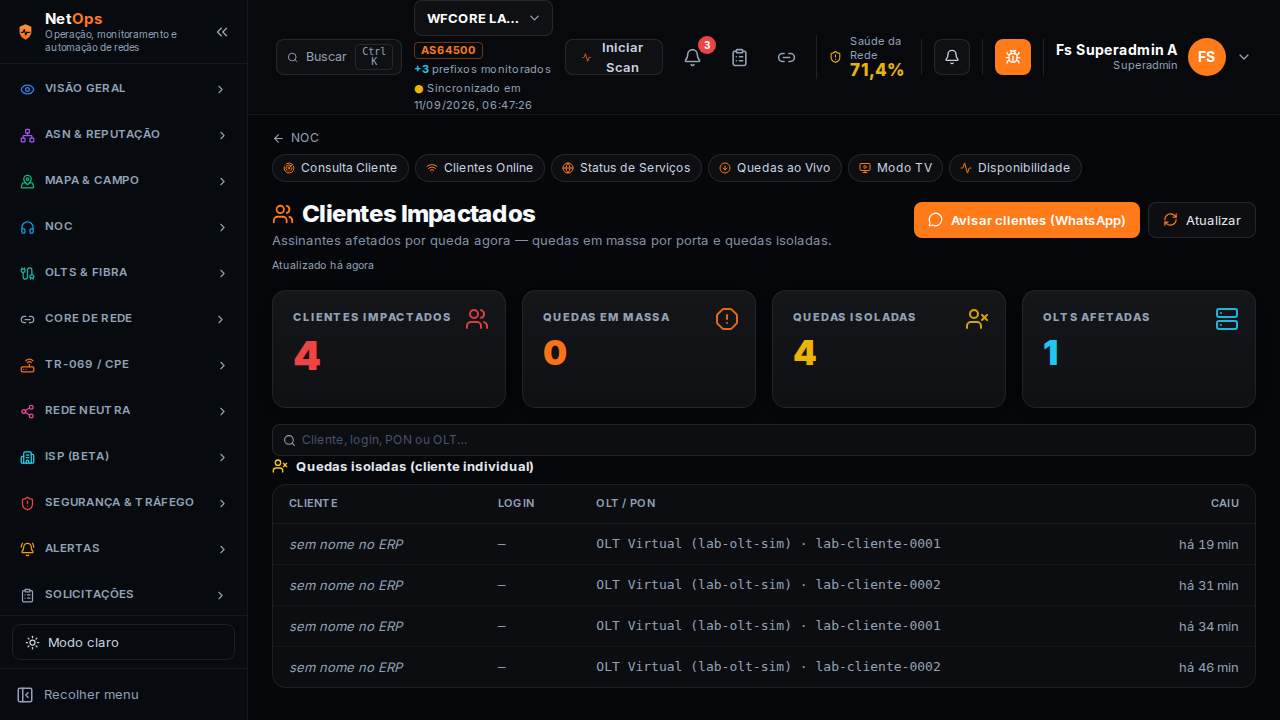Click the back arrow next to NOC
The width and height of the screenshot is (1280, 720).
[x=278, y=138]
